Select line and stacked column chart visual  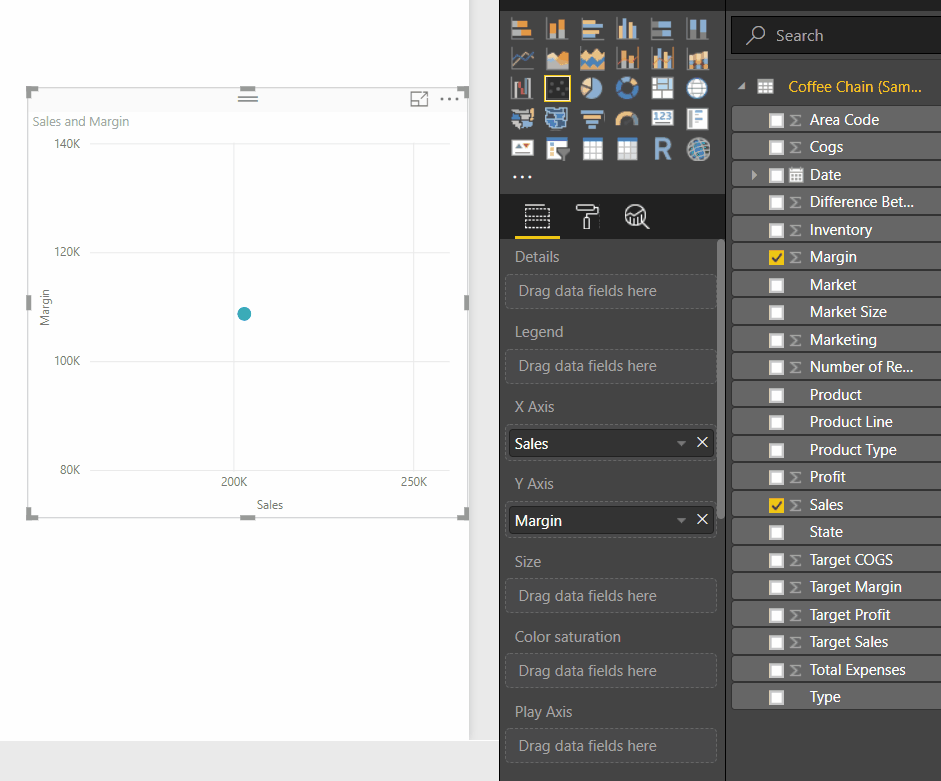tap(627, 59)
